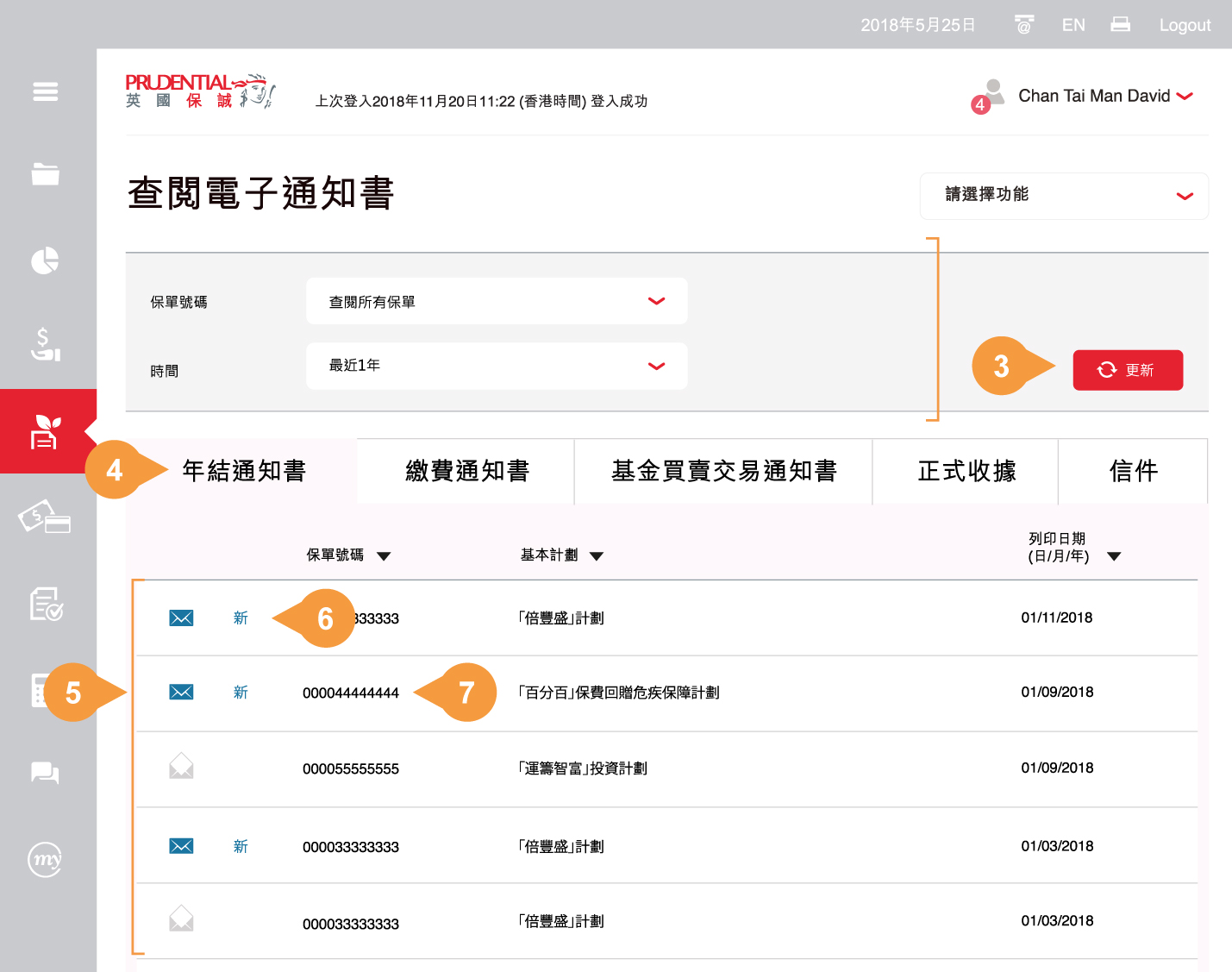
Task: Open read envelope for policy 000055555555
Action: 181,767
